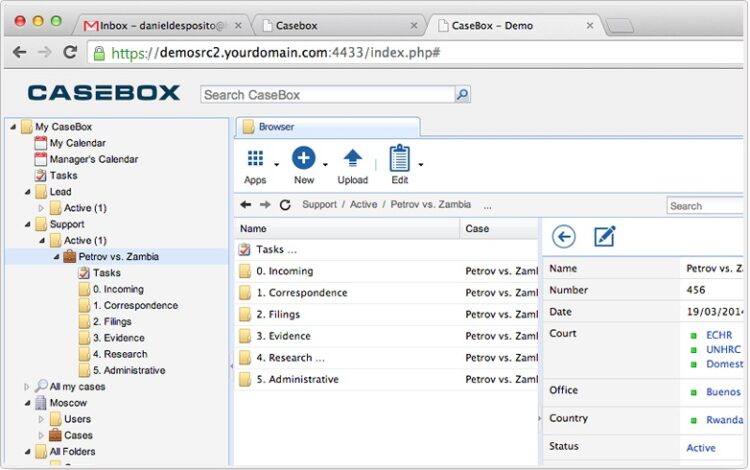Click the building icon next to Moscow
Viewport: 750px width, 470px height.
(x=41, y=403)
